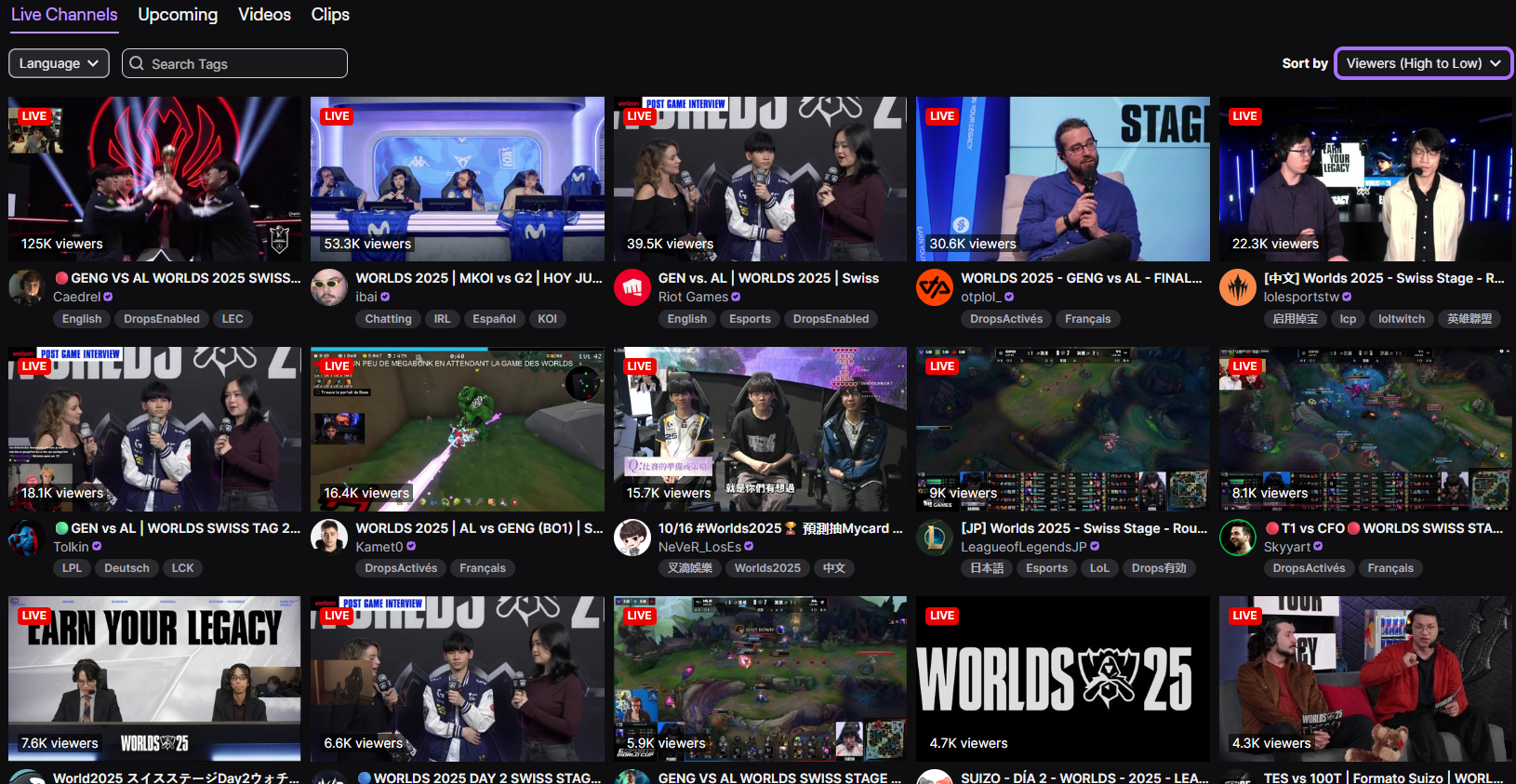The height and width of the screenshot is (784, 1516).
Task: Open the WORLDS 25 4.7K viewers thumbnail
Action: pos(1063,679)
